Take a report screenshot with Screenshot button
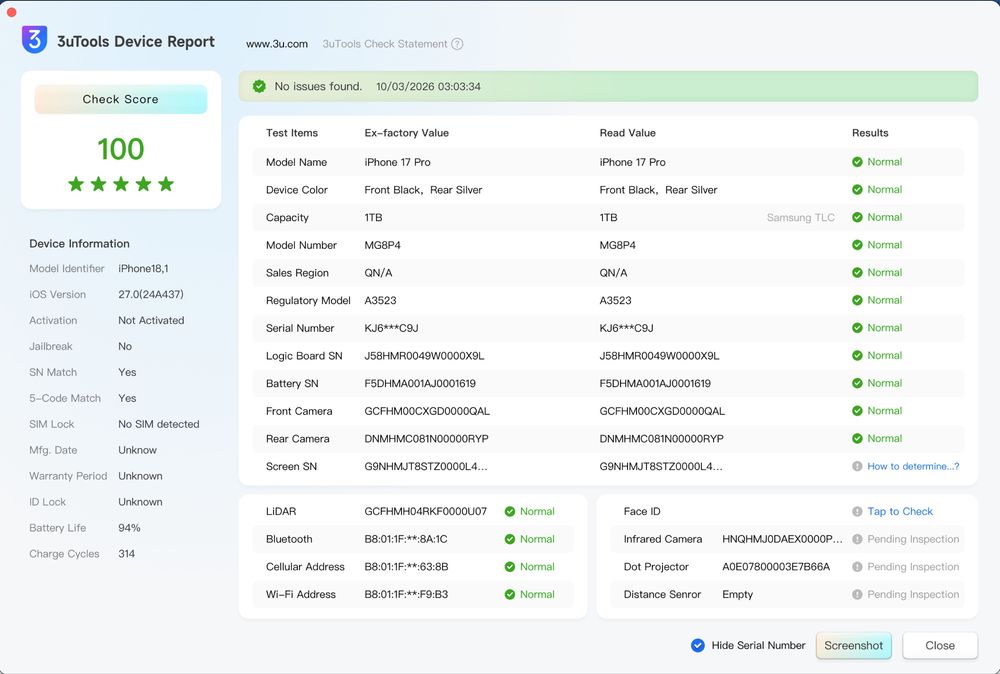 [x=853, y=645]
